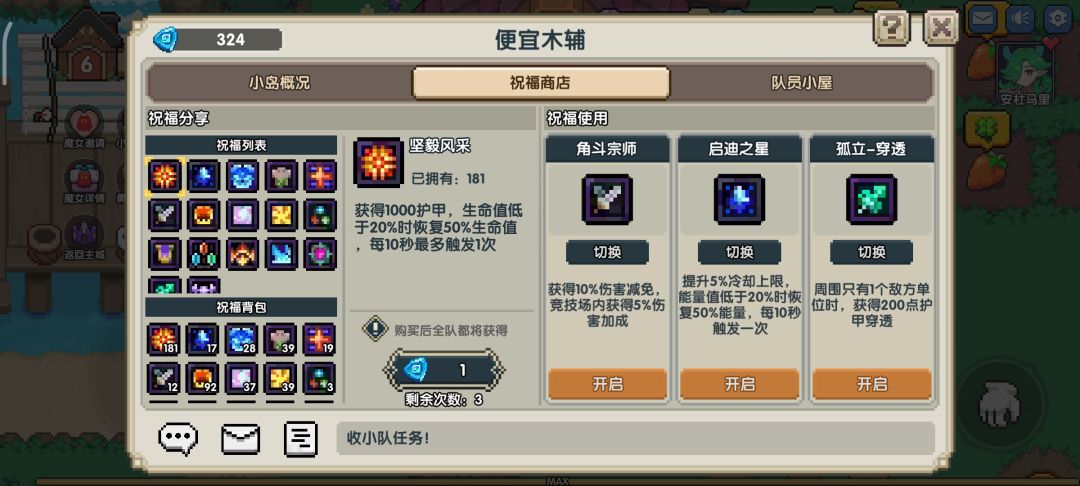The height and width of the screenshot is (486, 1080).
Task: Click the green 孤立-穿透 blessing icon
Action: coord(871,200)
